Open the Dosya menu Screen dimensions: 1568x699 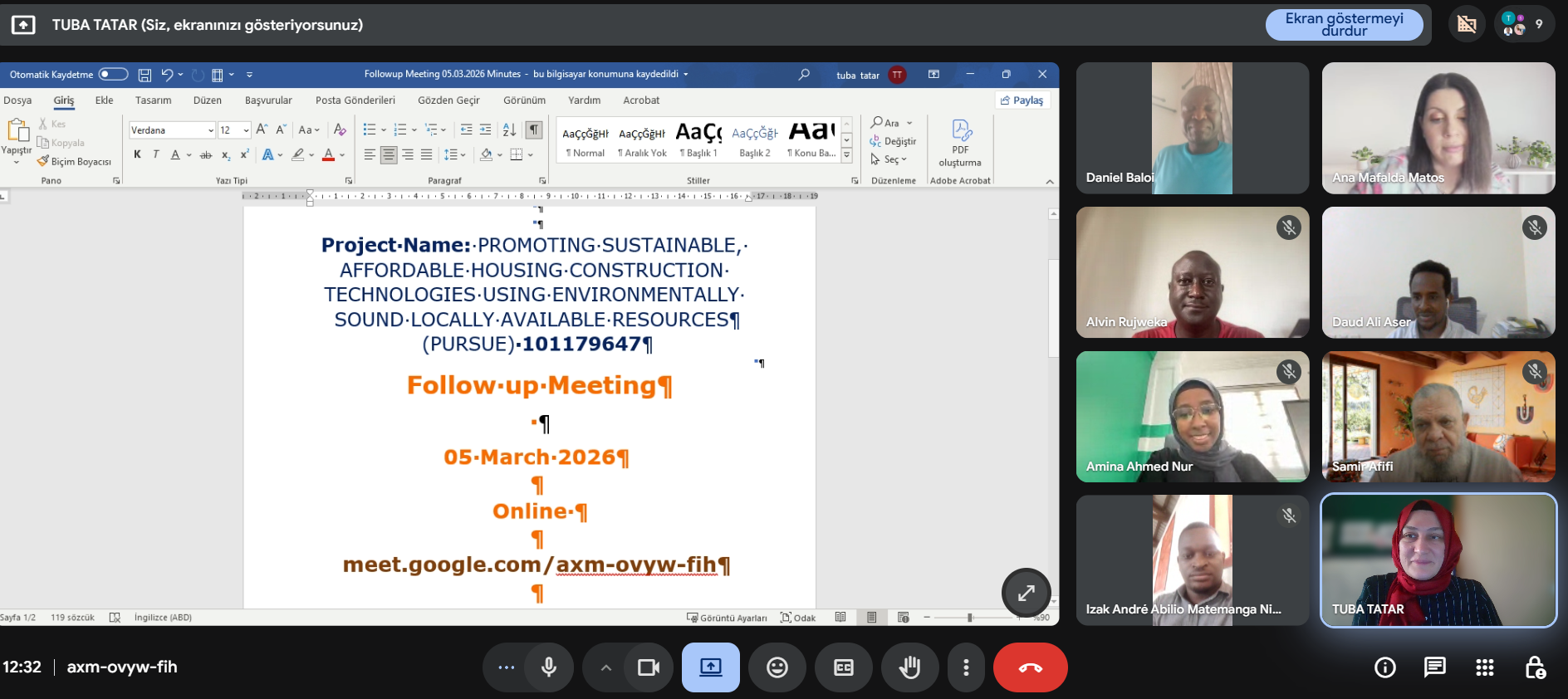tap(17, 100)
